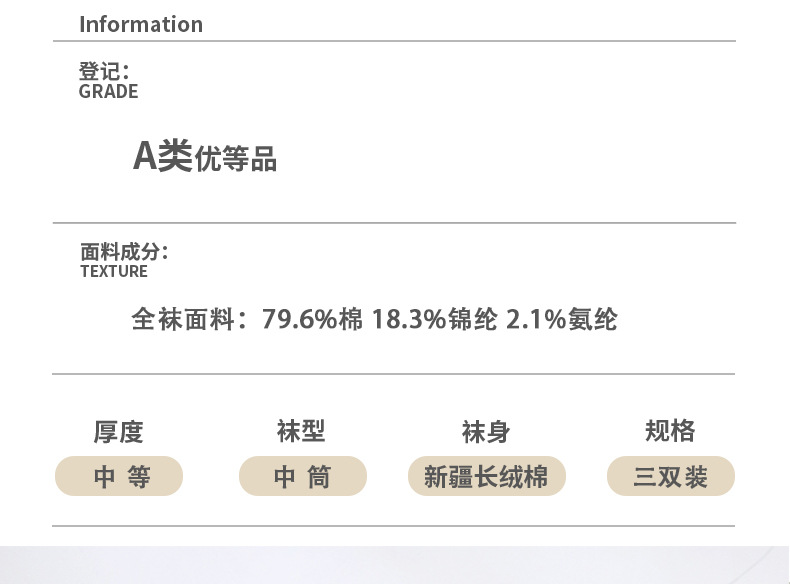Click the 规格 heading
This screenshot has width=790, height=584.
(x=670, y=431)
